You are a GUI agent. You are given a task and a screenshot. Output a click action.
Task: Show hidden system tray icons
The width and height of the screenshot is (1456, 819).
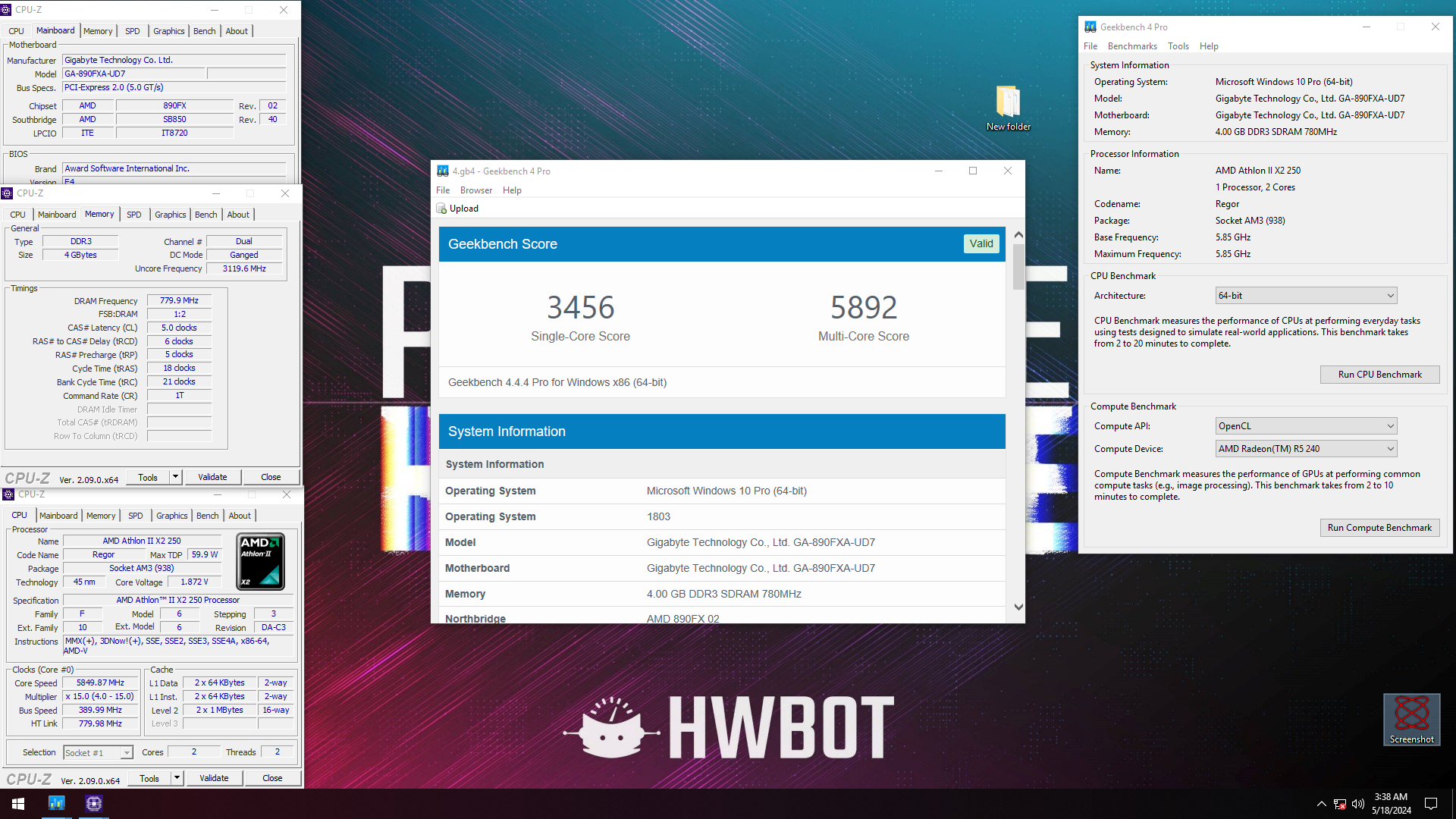coord(1321,804)
